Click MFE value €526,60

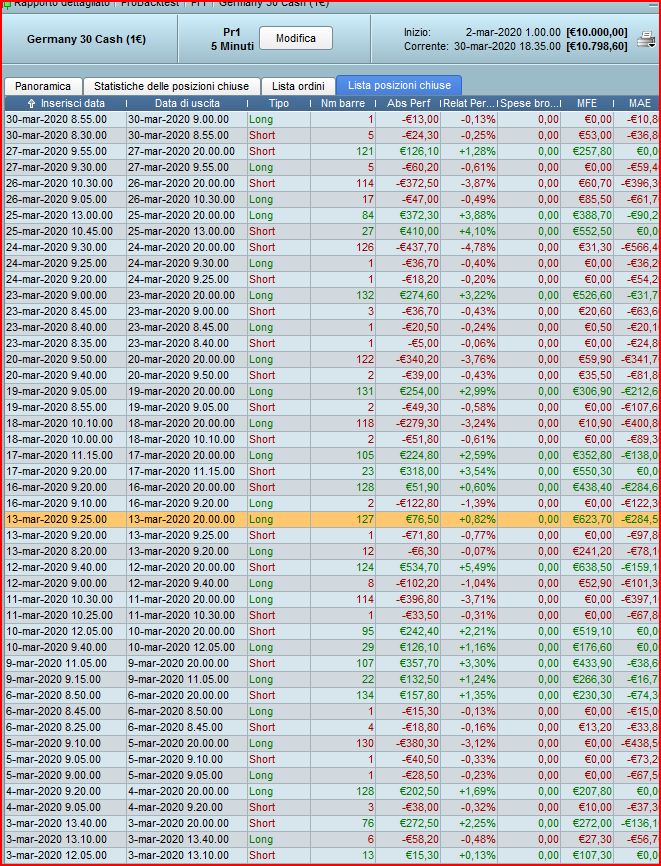[x=591, y=295]
